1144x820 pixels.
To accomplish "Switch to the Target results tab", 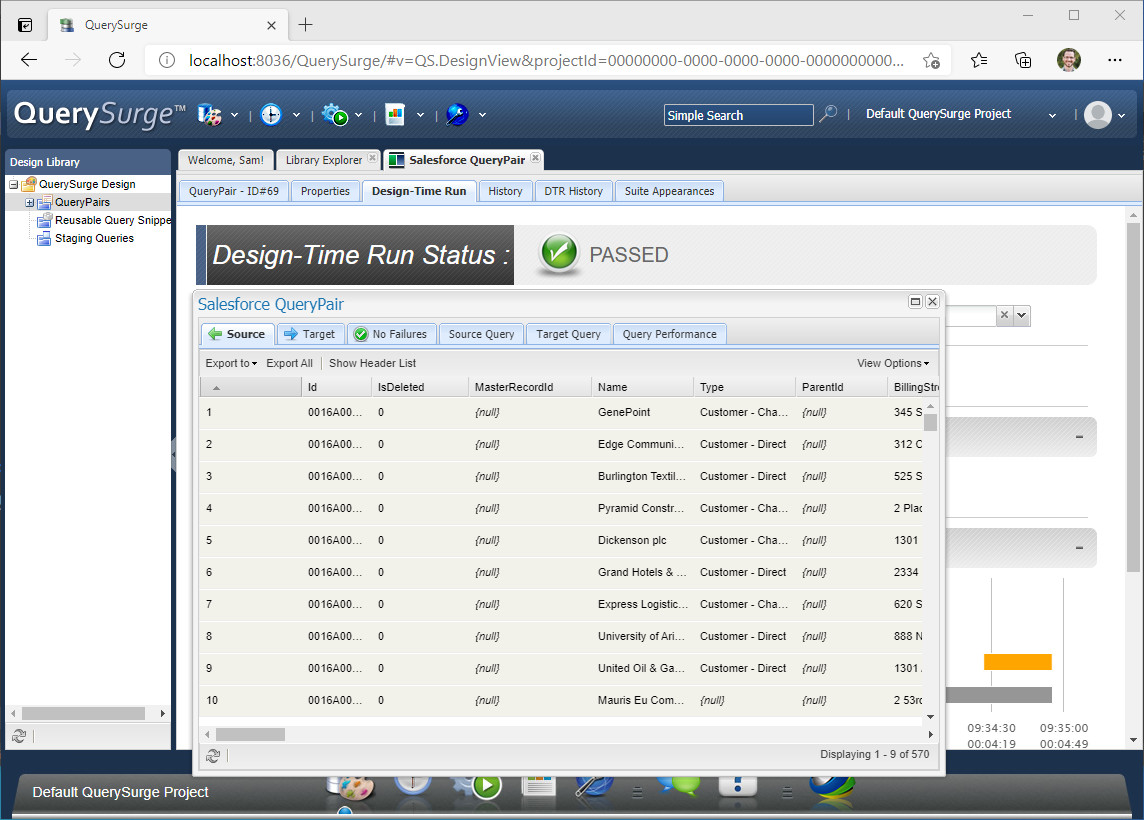I will [310, 334].
